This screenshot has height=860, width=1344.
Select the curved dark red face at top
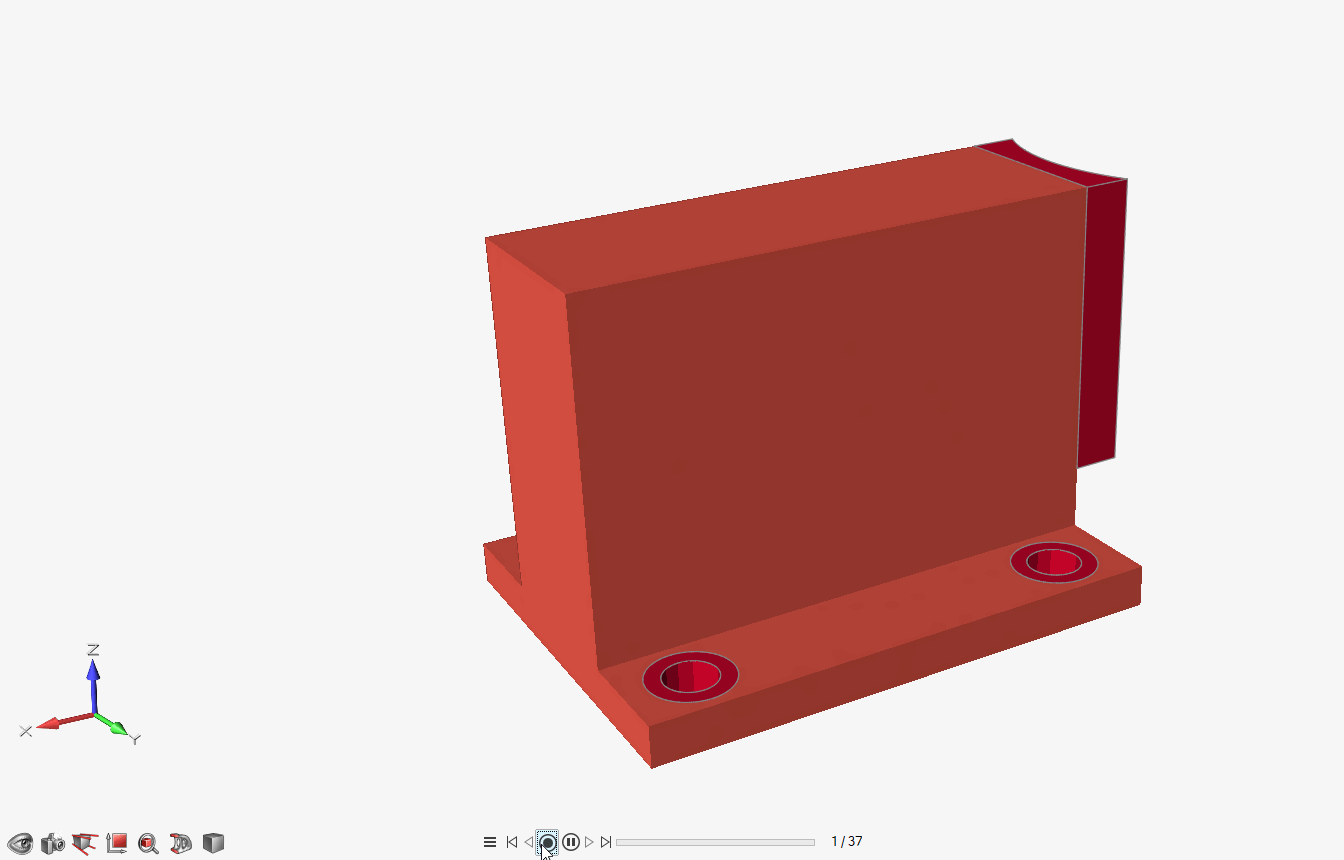pos(1048,163)
